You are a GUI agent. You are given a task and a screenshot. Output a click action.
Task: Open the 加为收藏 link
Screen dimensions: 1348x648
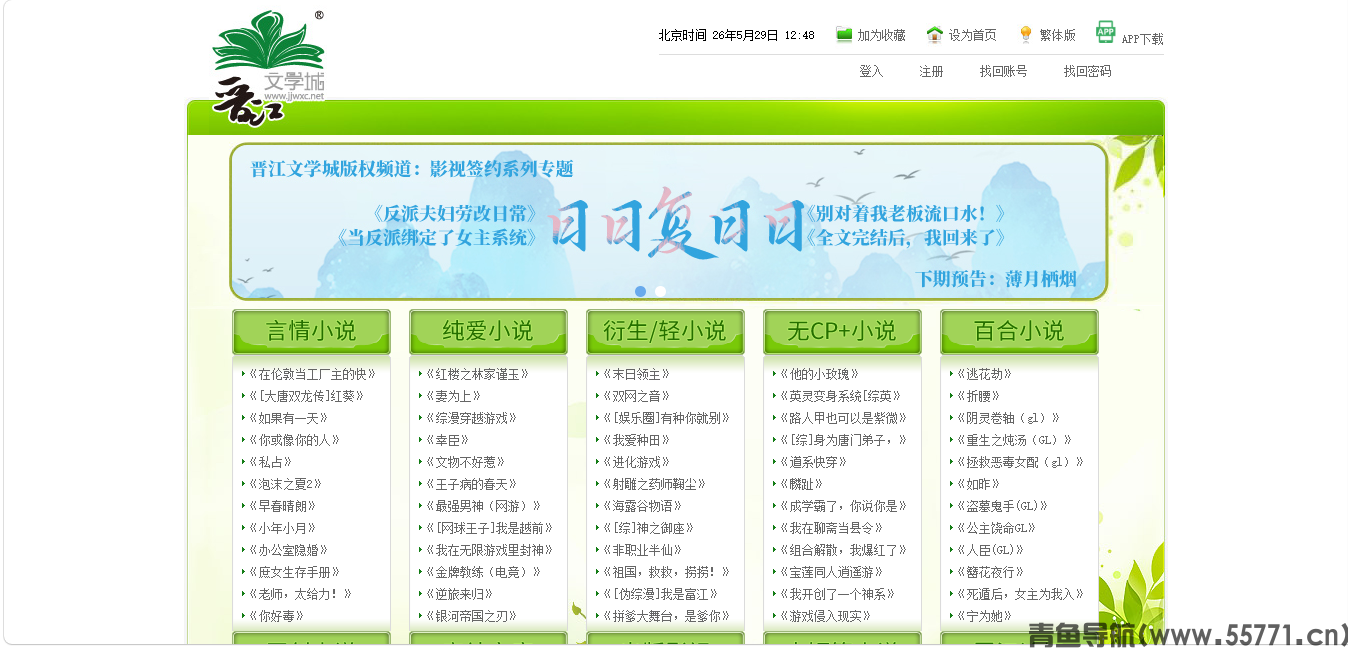881,35
